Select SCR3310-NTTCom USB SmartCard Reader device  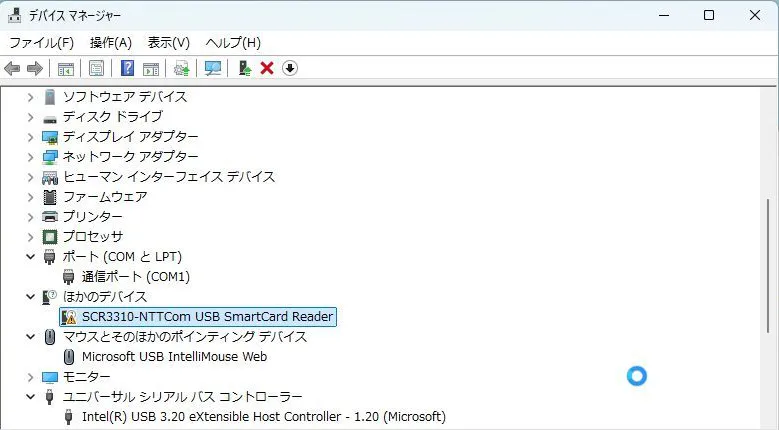(x=207, y=317)
